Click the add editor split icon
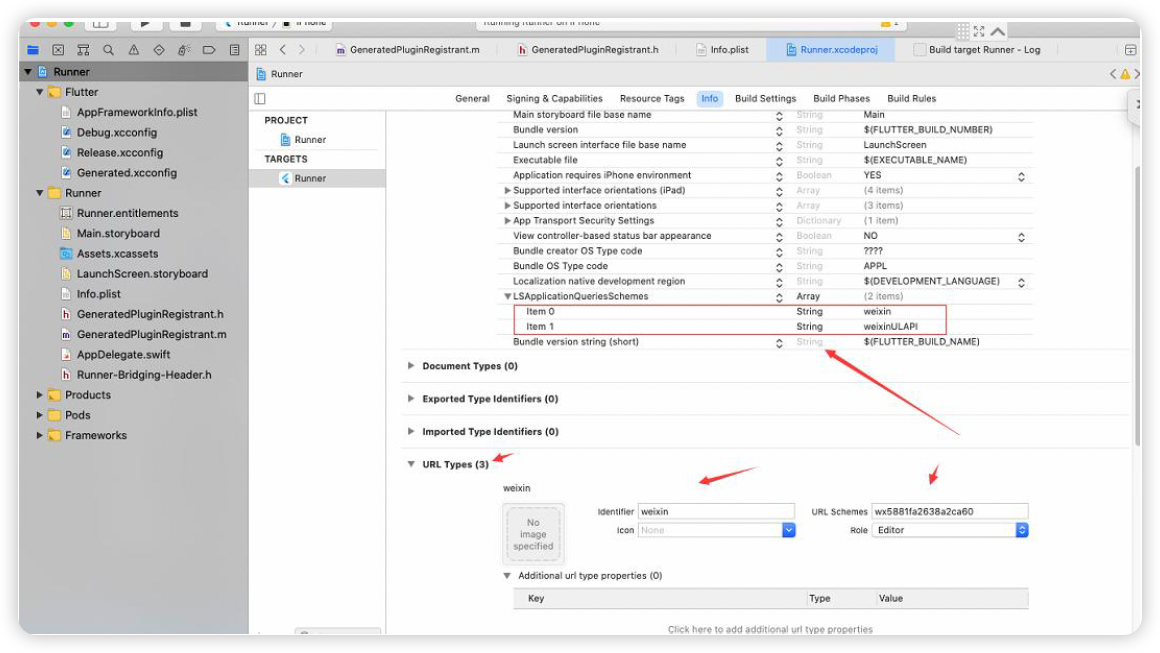This screenshot has height=653, width=1160. point(1130,50)
